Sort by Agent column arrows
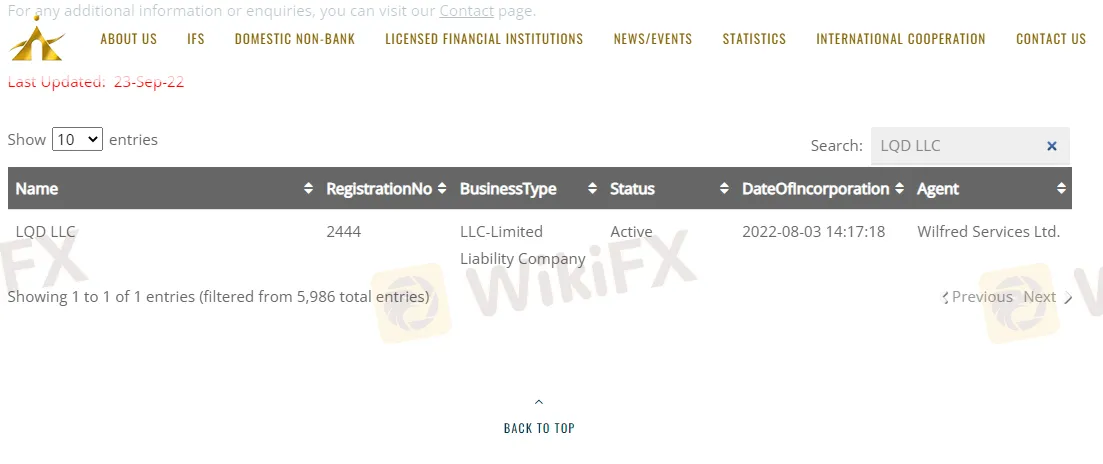The width and height of the screenshot is (1103, 464). pos(1061,189)
